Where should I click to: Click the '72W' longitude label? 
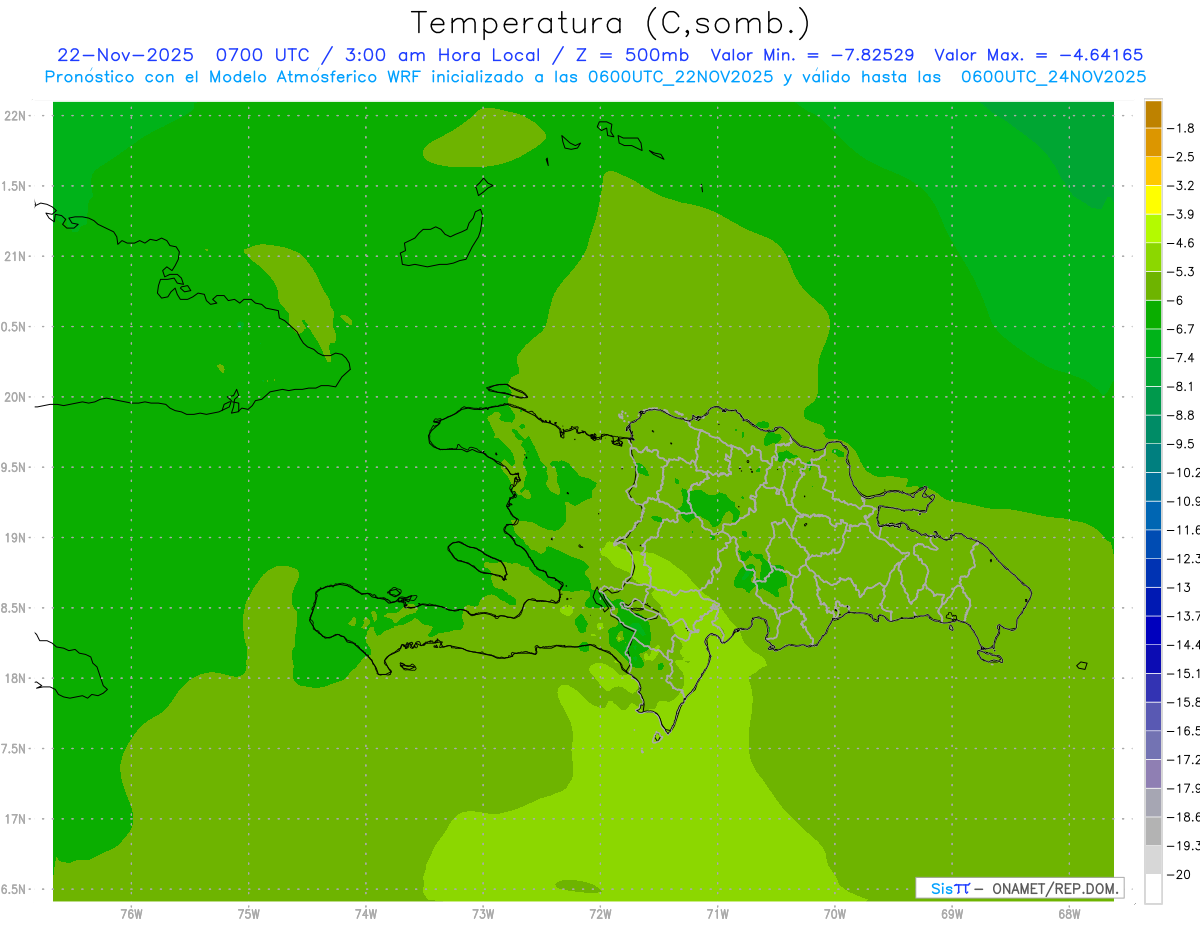pyautogui.click(x=600, y=913)
